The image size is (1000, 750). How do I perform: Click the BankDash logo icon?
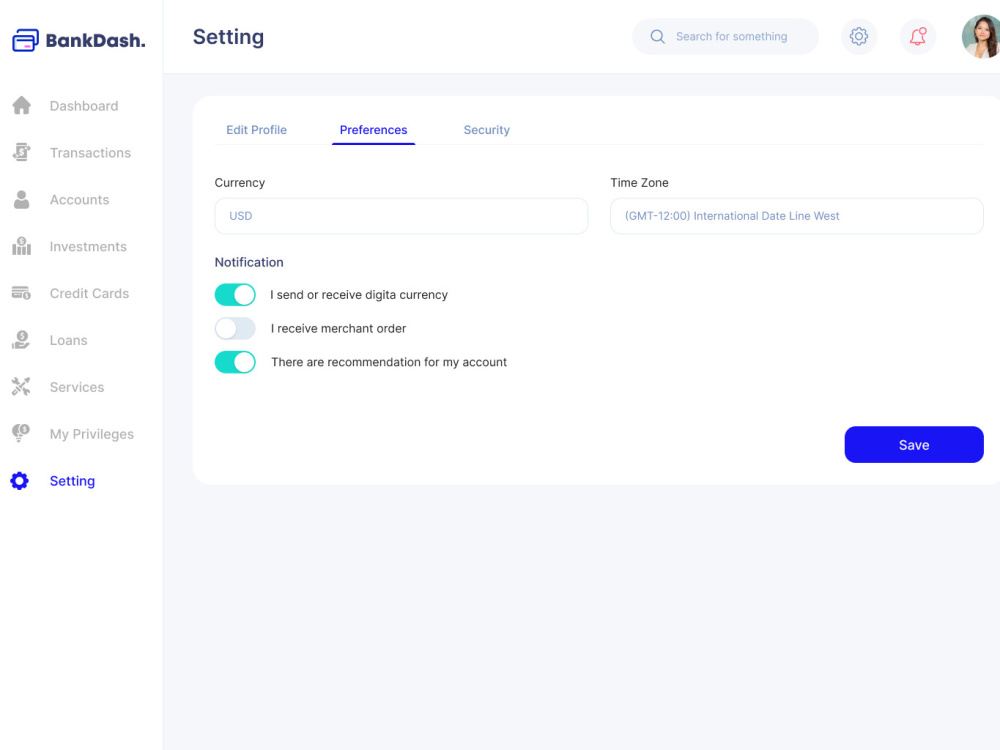pos(26,40)
